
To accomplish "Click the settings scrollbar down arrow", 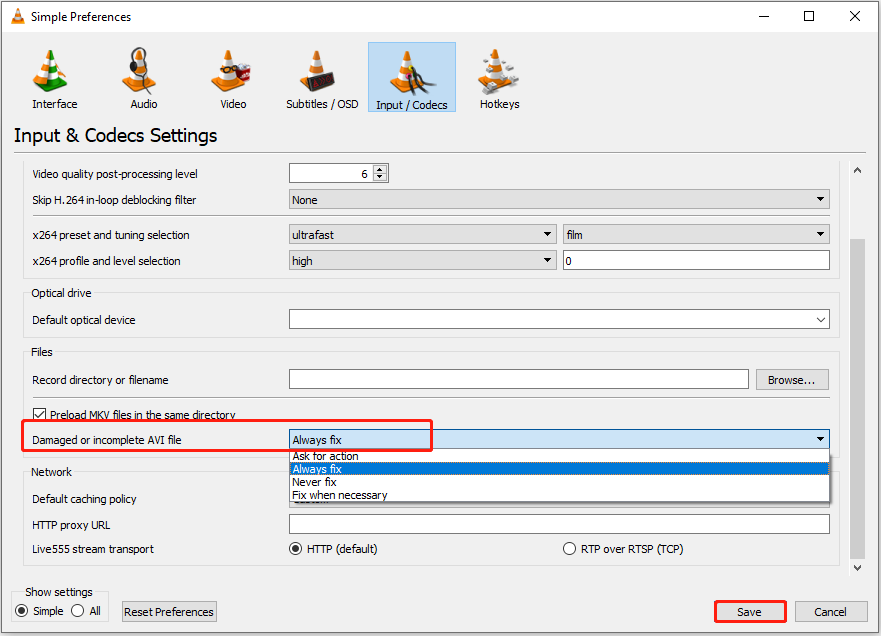I will (x=857, y=567).
